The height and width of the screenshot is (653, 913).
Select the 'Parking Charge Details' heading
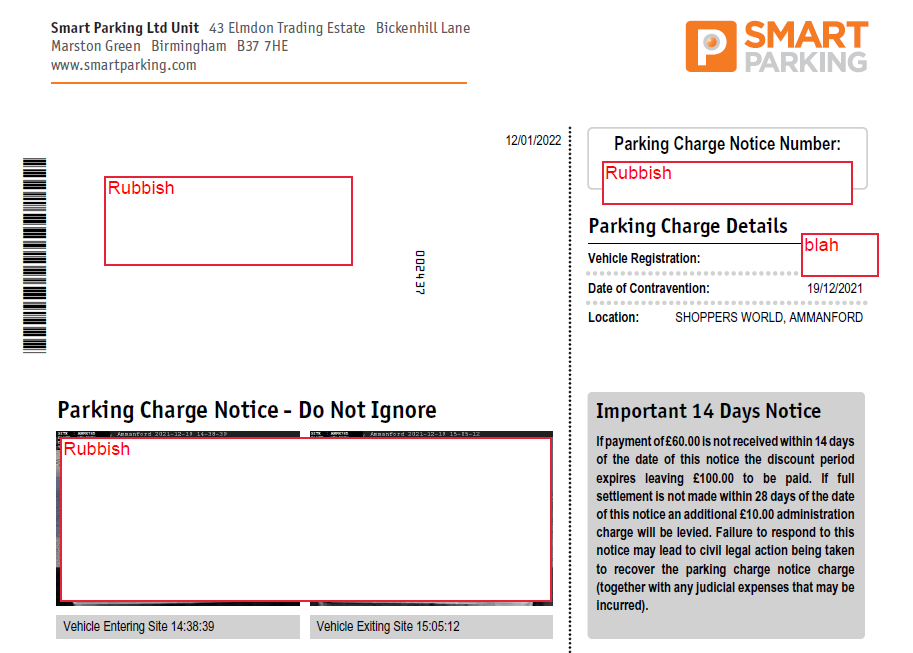point(688,226)
